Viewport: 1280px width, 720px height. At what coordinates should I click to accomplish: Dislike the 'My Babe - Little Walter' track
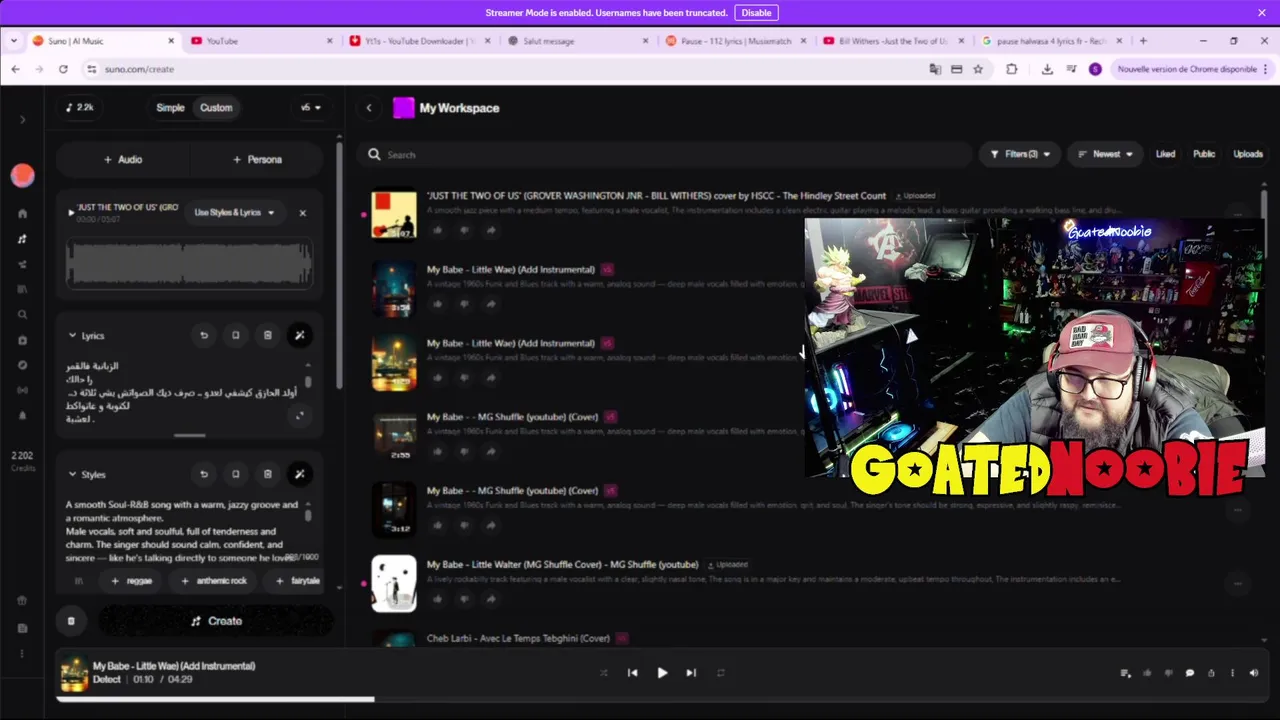(x=464, y=599)
